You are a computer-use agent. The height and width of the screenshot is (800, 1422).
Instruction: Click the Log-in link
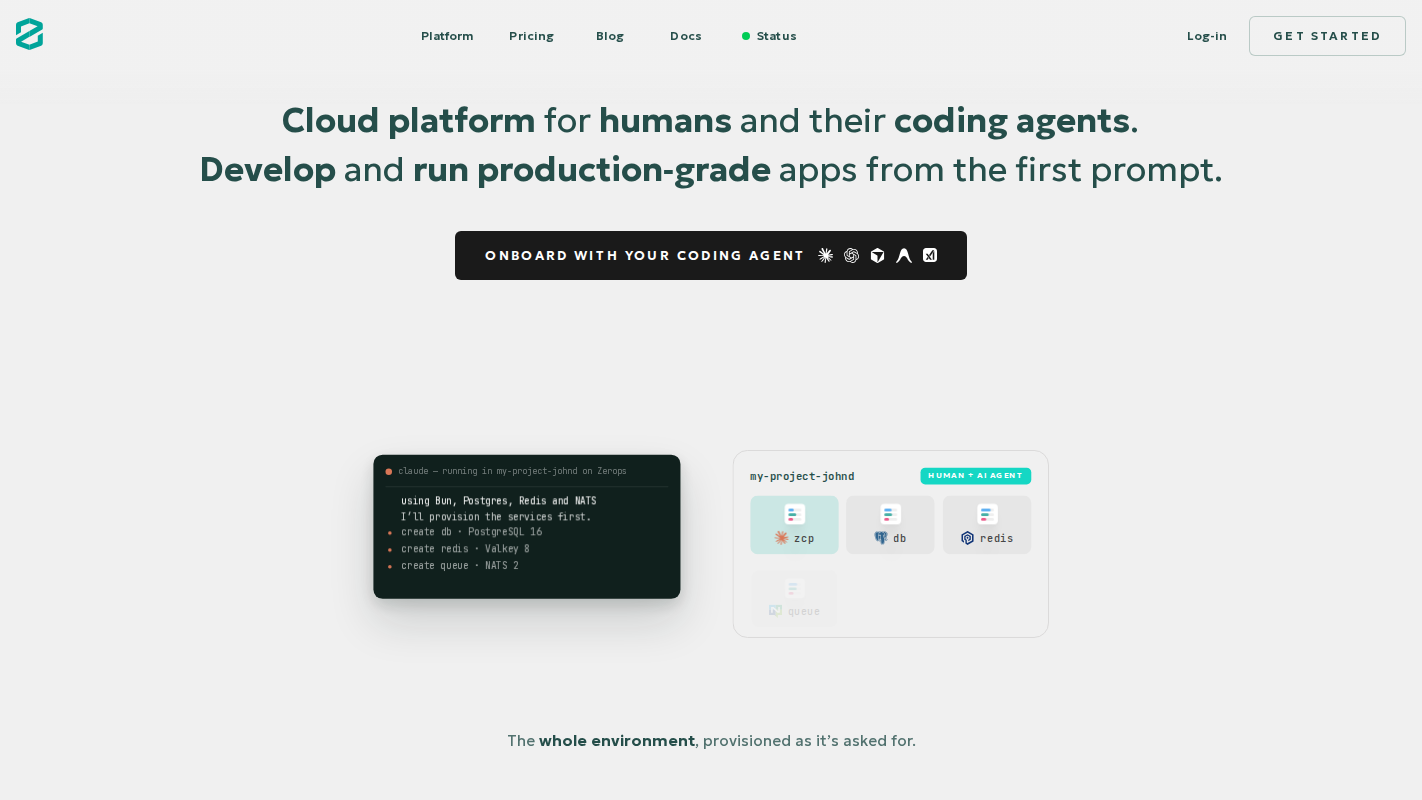1207,36
